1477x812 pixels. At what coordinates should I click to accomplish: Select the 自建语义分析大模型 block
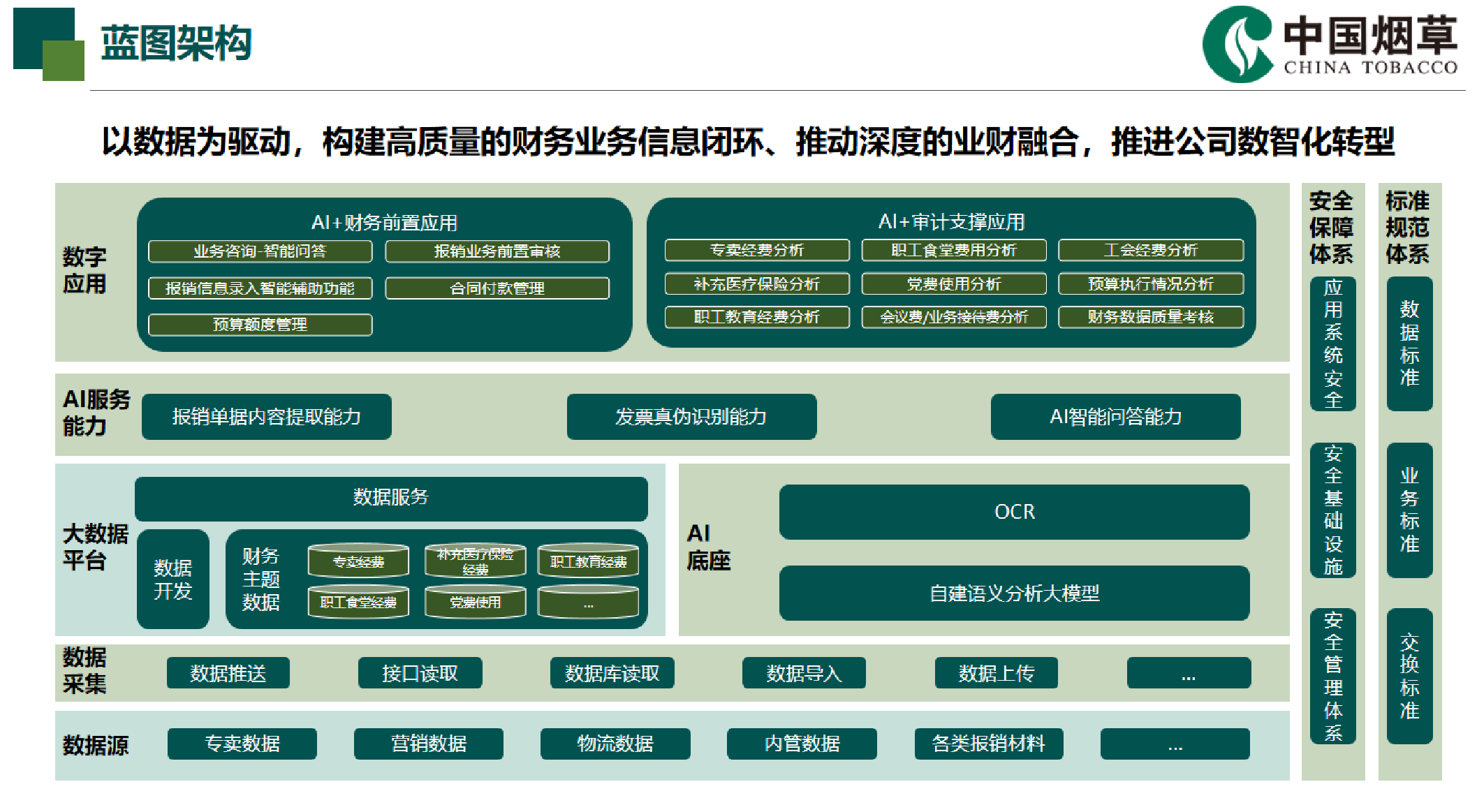click(x=1014, y=593)
